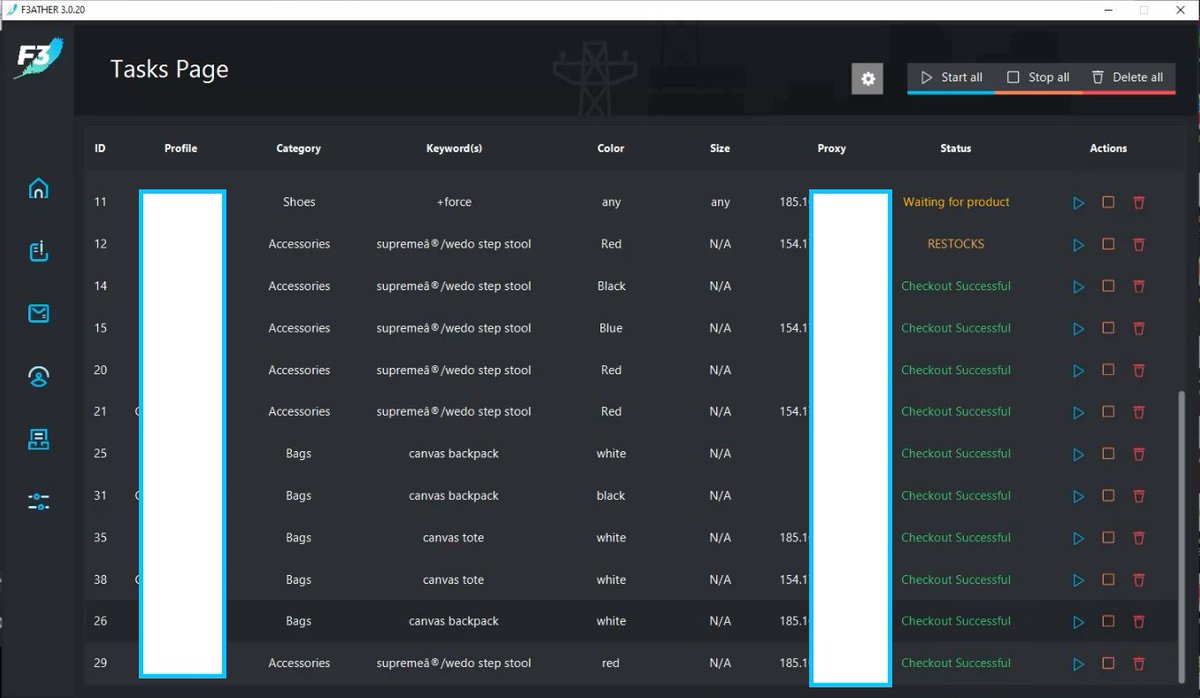Click the Keyword(s) column header
1200x698 pixels.
coord(454,148)
